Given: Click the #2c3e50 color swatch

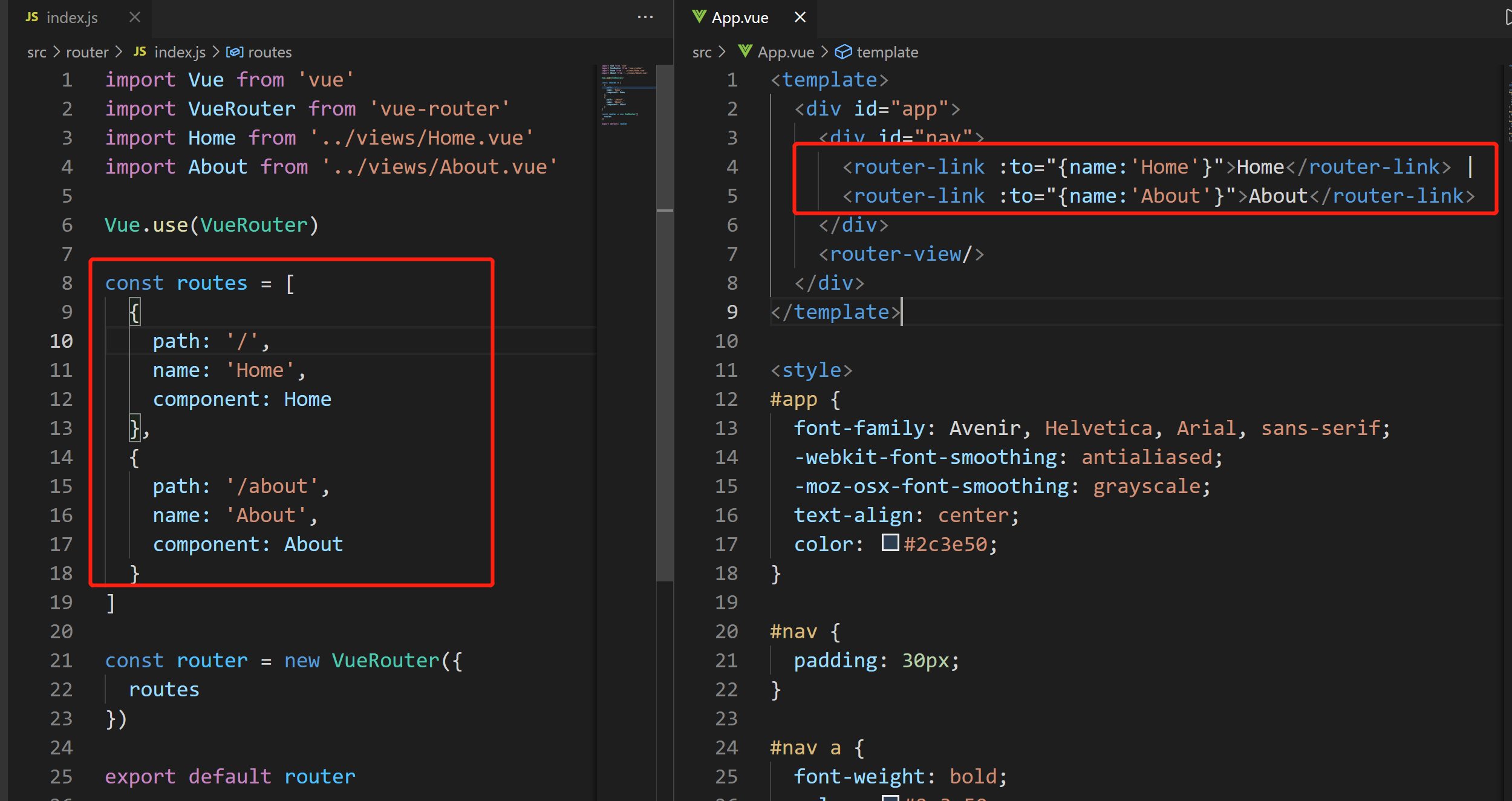Looking at the screenshot, I should (x=890, y=543).
